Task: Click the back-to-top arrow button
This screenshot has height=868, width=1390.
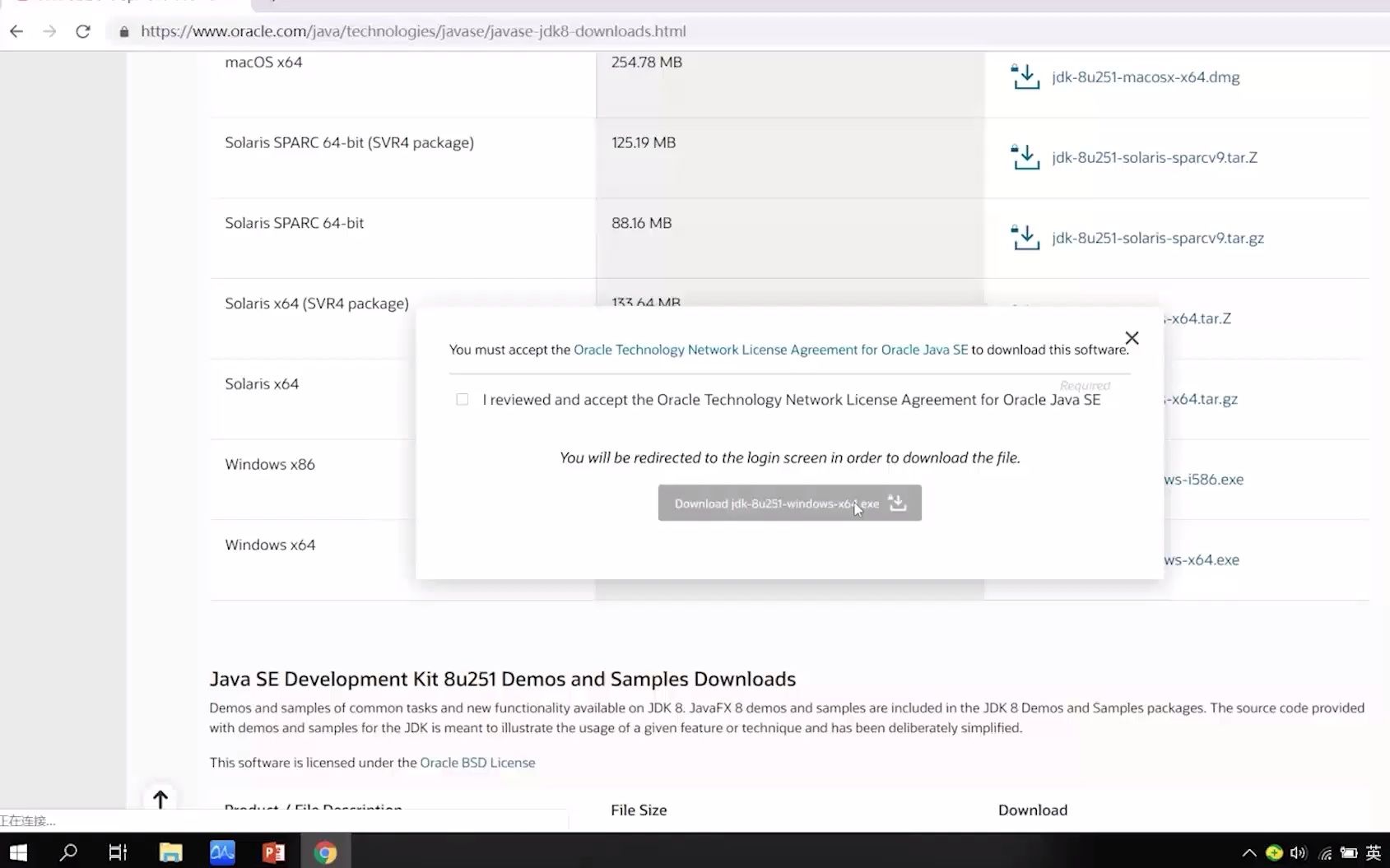Action: [160, 799]
